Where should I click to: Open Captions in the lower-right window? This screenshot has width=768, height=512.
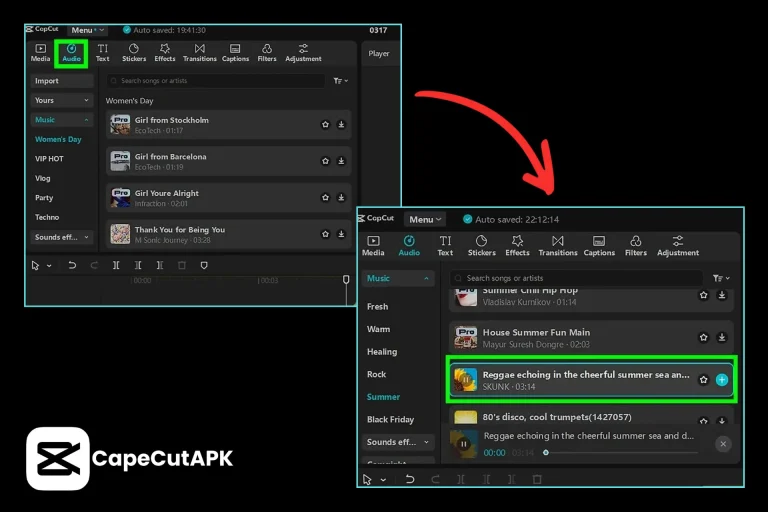(x=599, y=246)
